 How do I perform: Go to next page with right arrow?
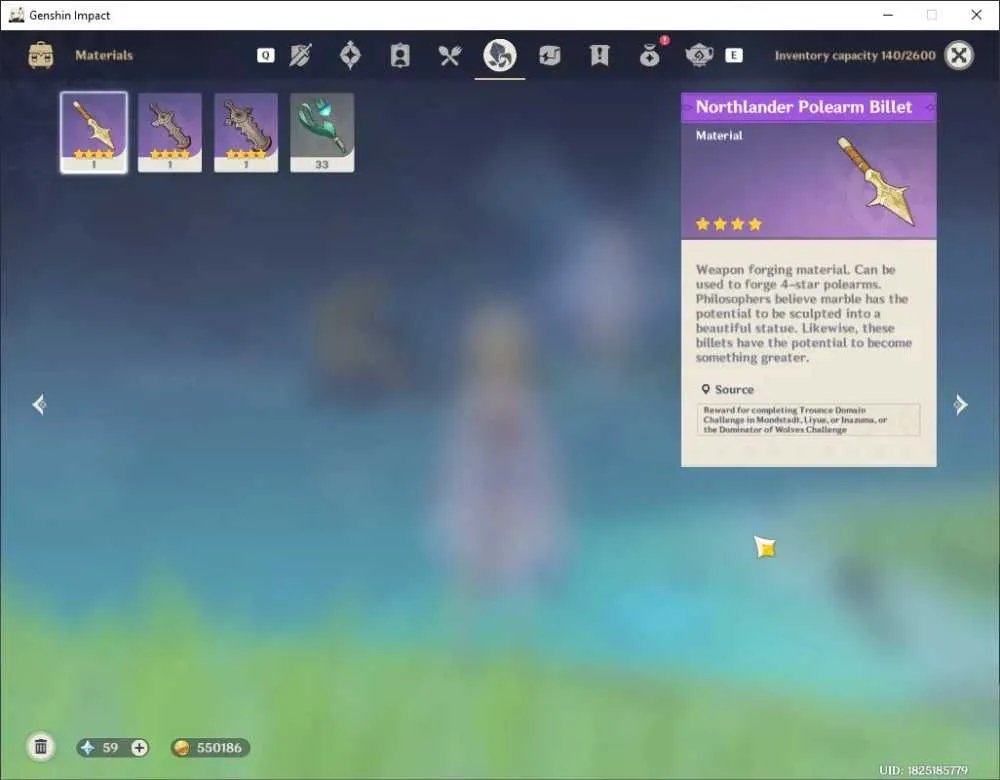pyautogui.click(x=960, y=404)
